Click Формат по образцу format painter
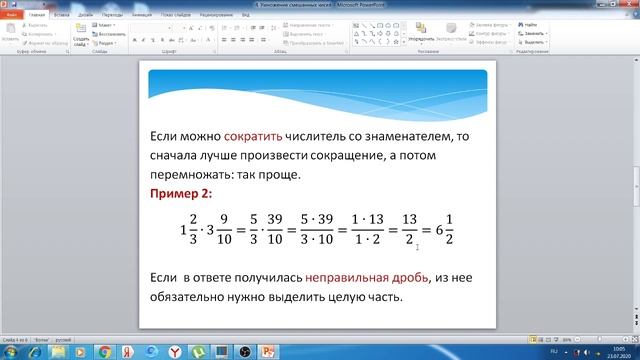640x360 pixels. (45, 43)
